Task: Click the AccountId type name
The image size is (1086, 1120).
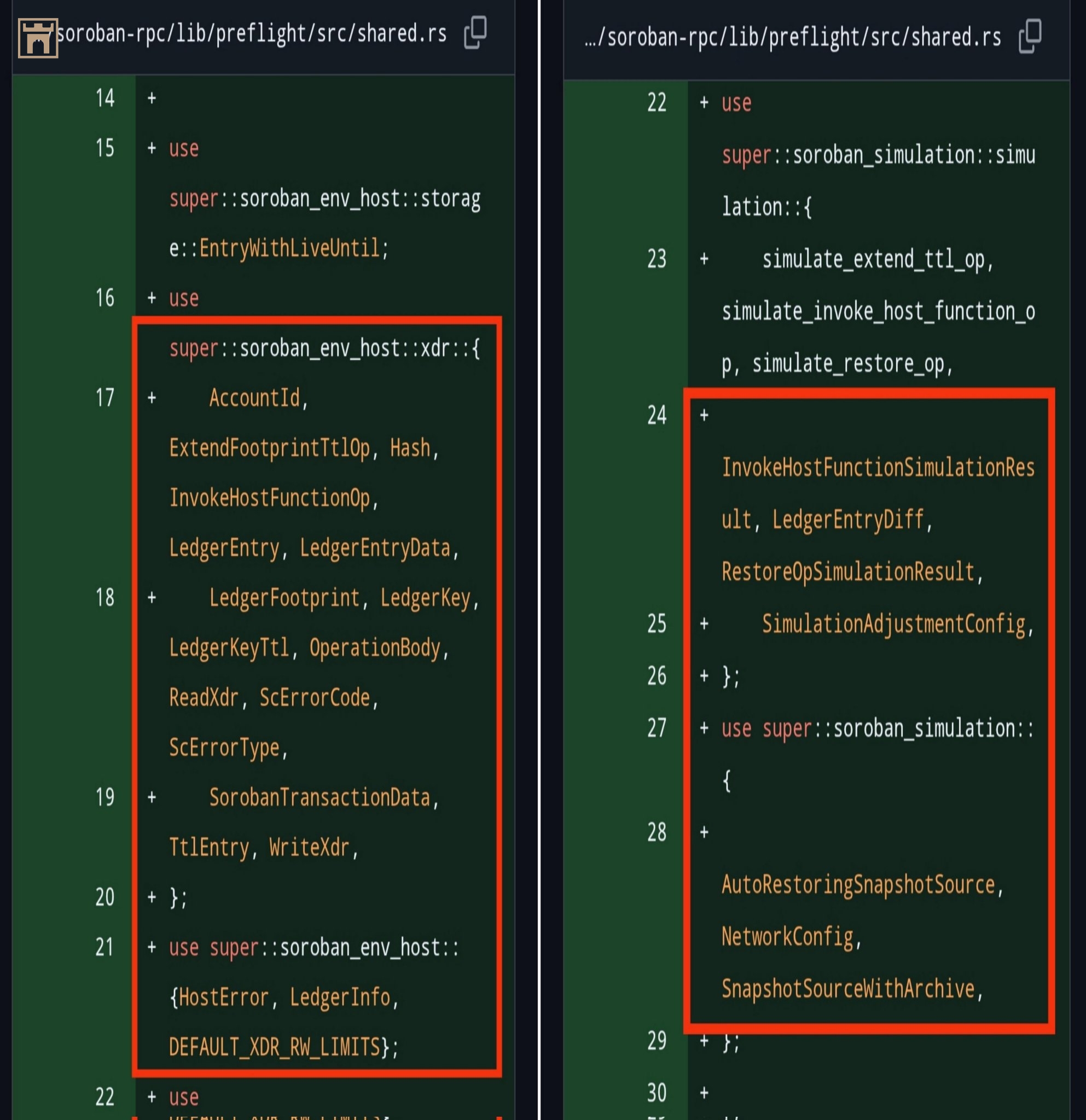Action: point(254,398)
